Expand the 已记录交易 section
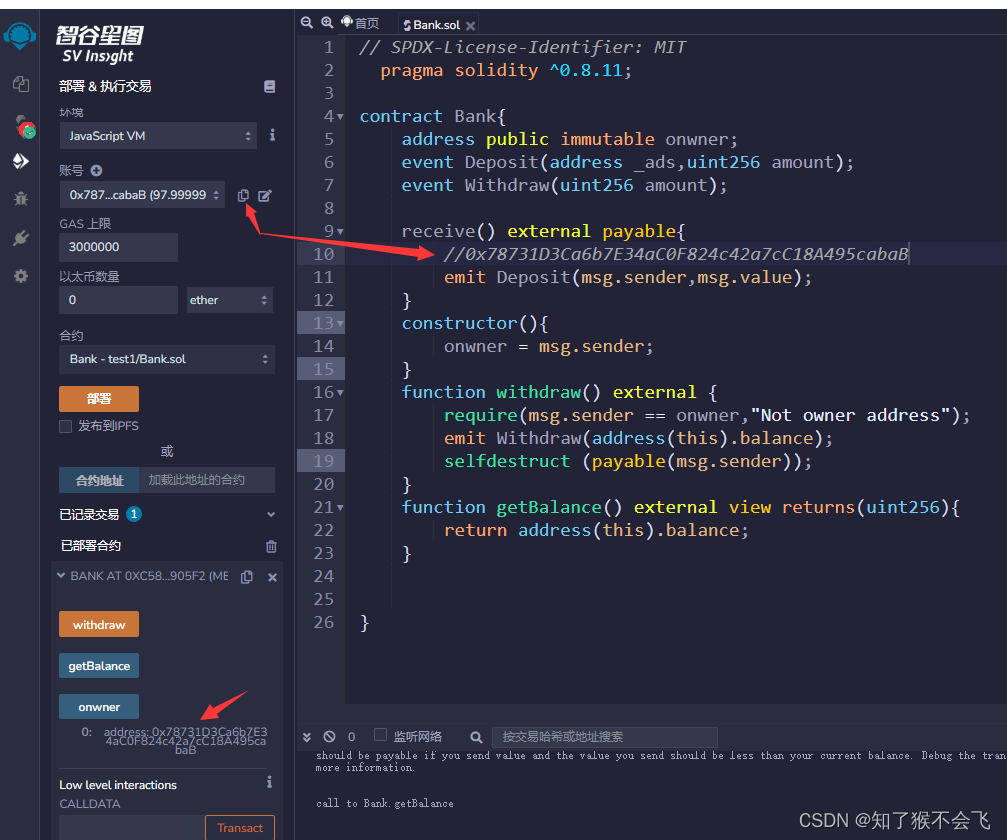The image size is (1007, 840). pos(271,514)
